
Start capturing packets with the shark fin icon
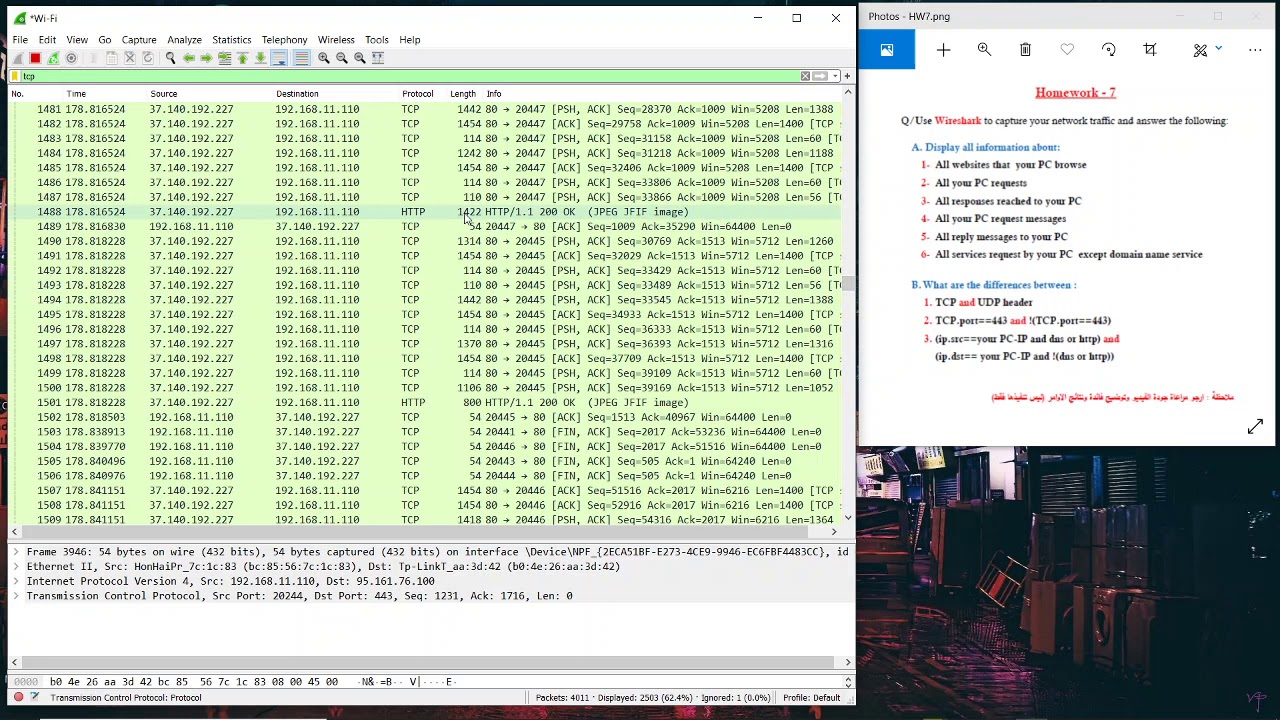click(x=17, y=58)
